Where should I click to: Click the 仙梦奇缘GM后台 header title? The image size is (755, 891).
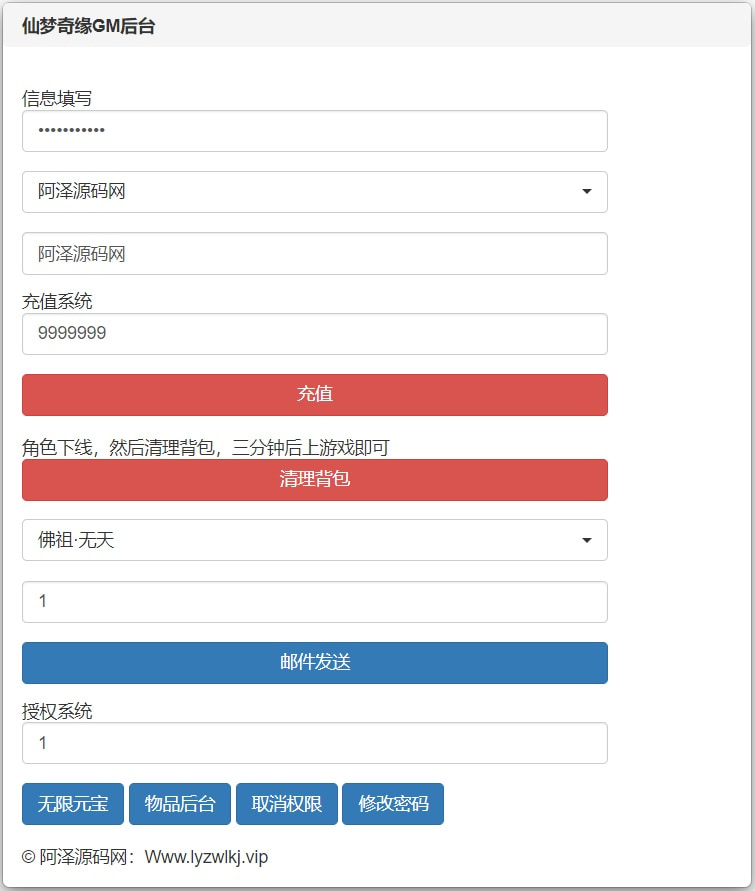[x=88, y=27]
